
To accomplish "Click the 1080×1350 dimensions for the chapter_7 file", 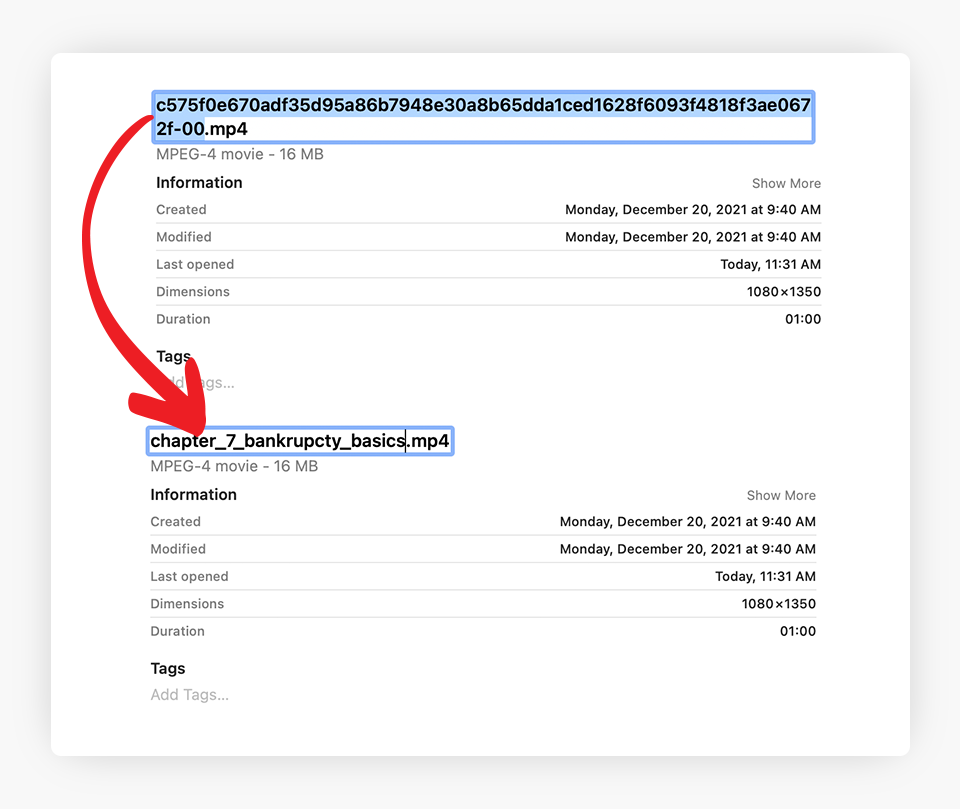I will pos(778,604).
